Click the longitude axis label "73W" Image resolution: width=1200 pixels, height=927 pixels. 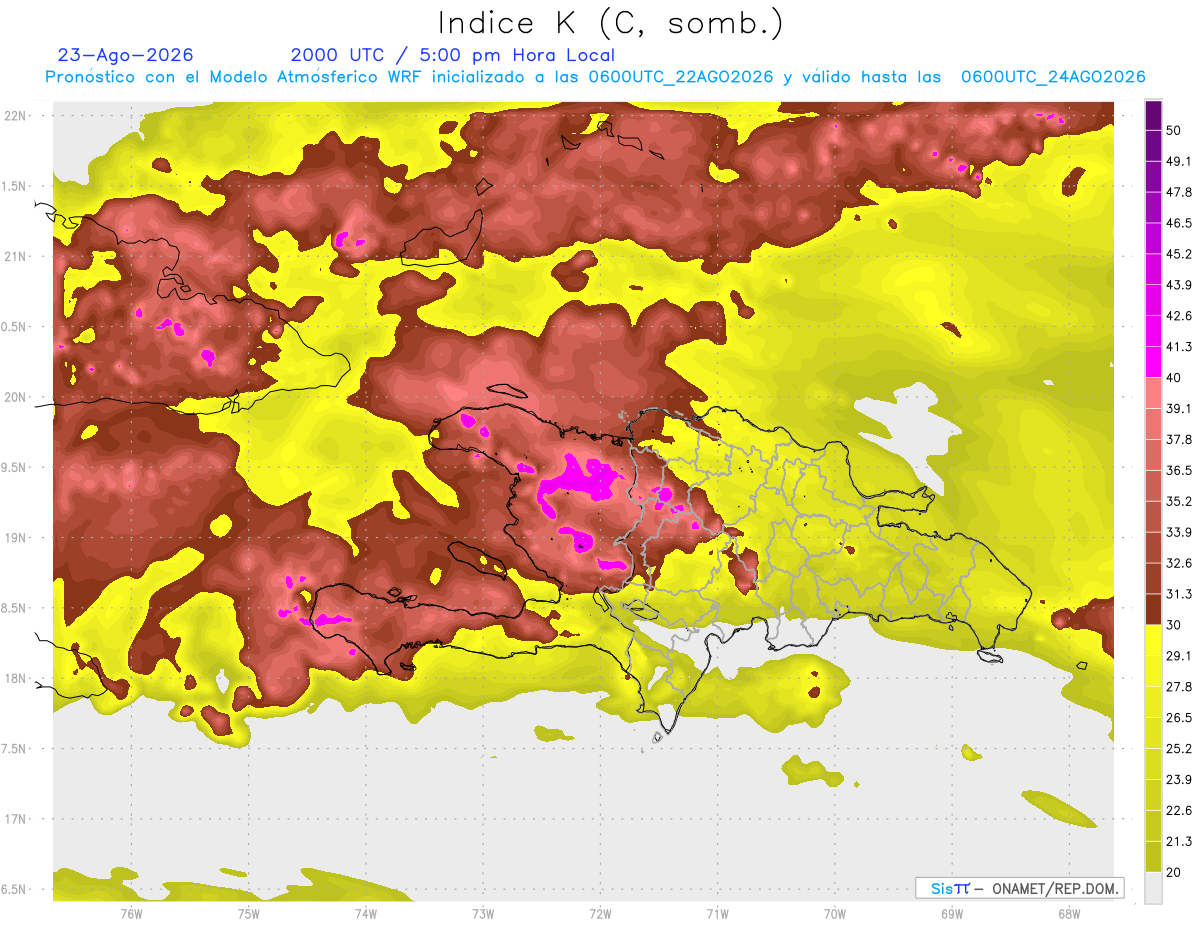(483, 913)
